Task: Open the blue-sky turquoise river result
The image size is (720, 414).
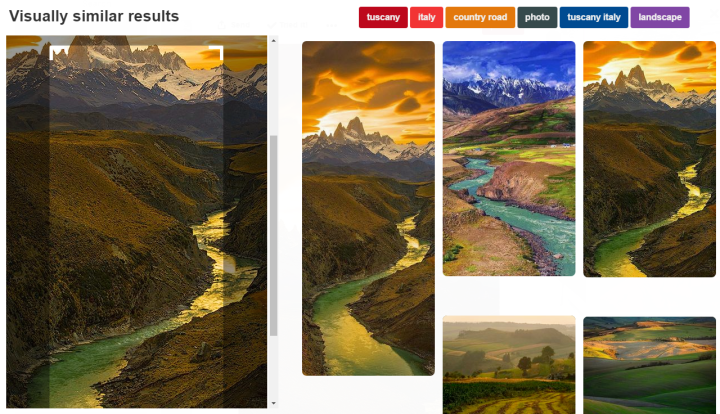Action: tap(509, 159)
